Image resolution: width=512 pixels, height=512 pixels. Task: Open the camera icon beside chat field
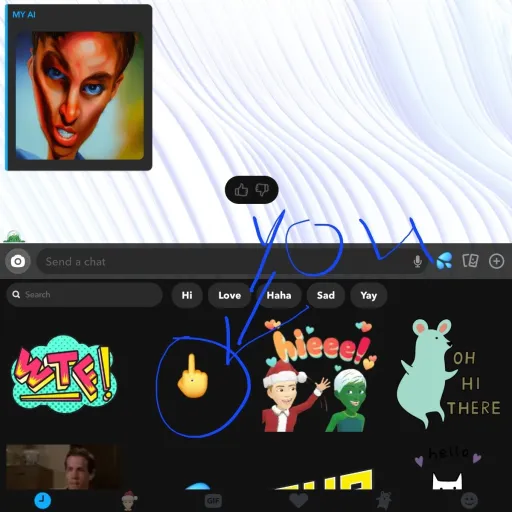click(x=18, y=261)
